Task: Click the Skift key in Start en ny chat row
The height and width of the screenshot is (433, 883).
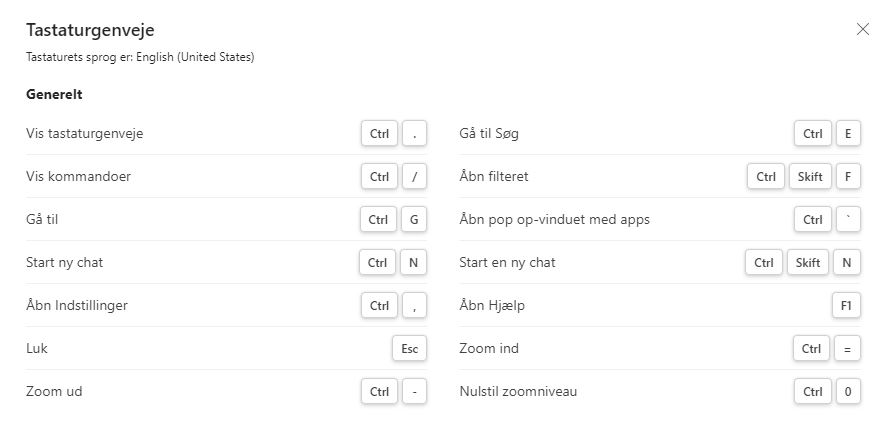Action: tap(806, 263)
